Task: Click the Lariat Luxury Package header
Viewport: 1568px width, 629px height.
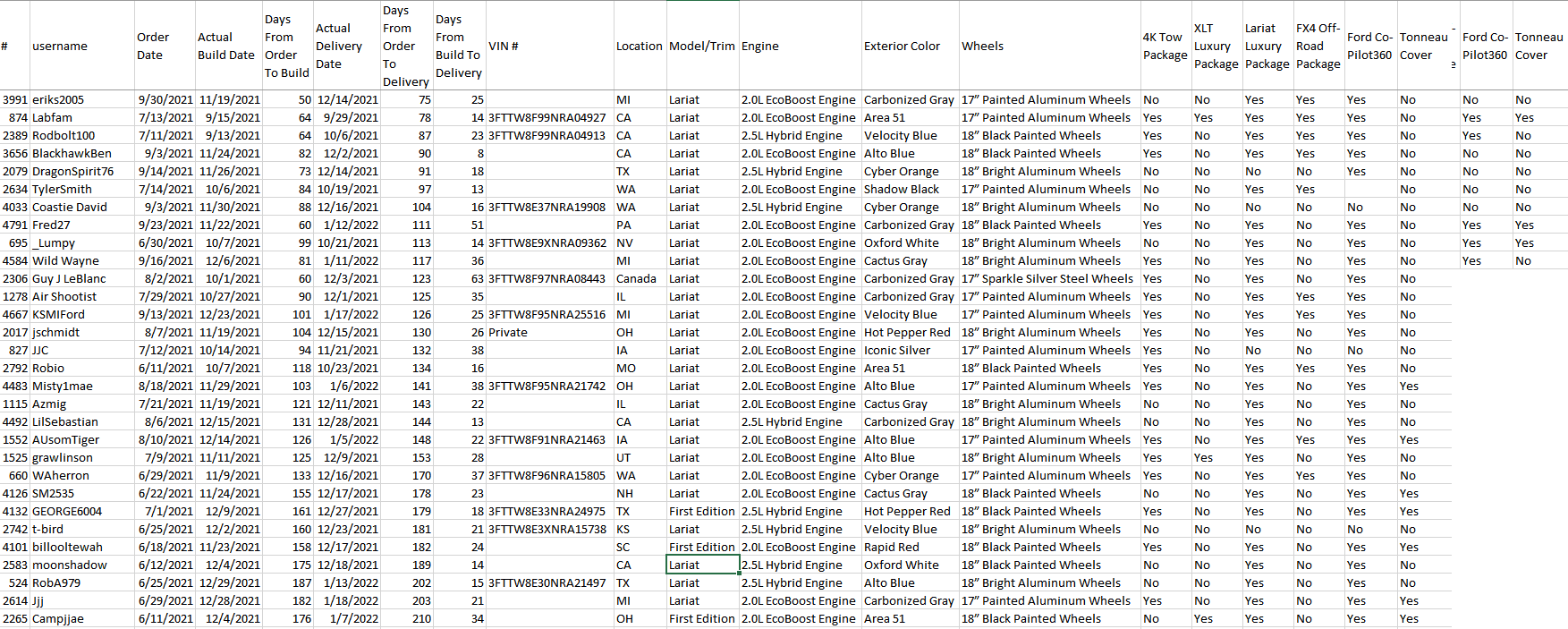Action: (x=1267, y=46)
